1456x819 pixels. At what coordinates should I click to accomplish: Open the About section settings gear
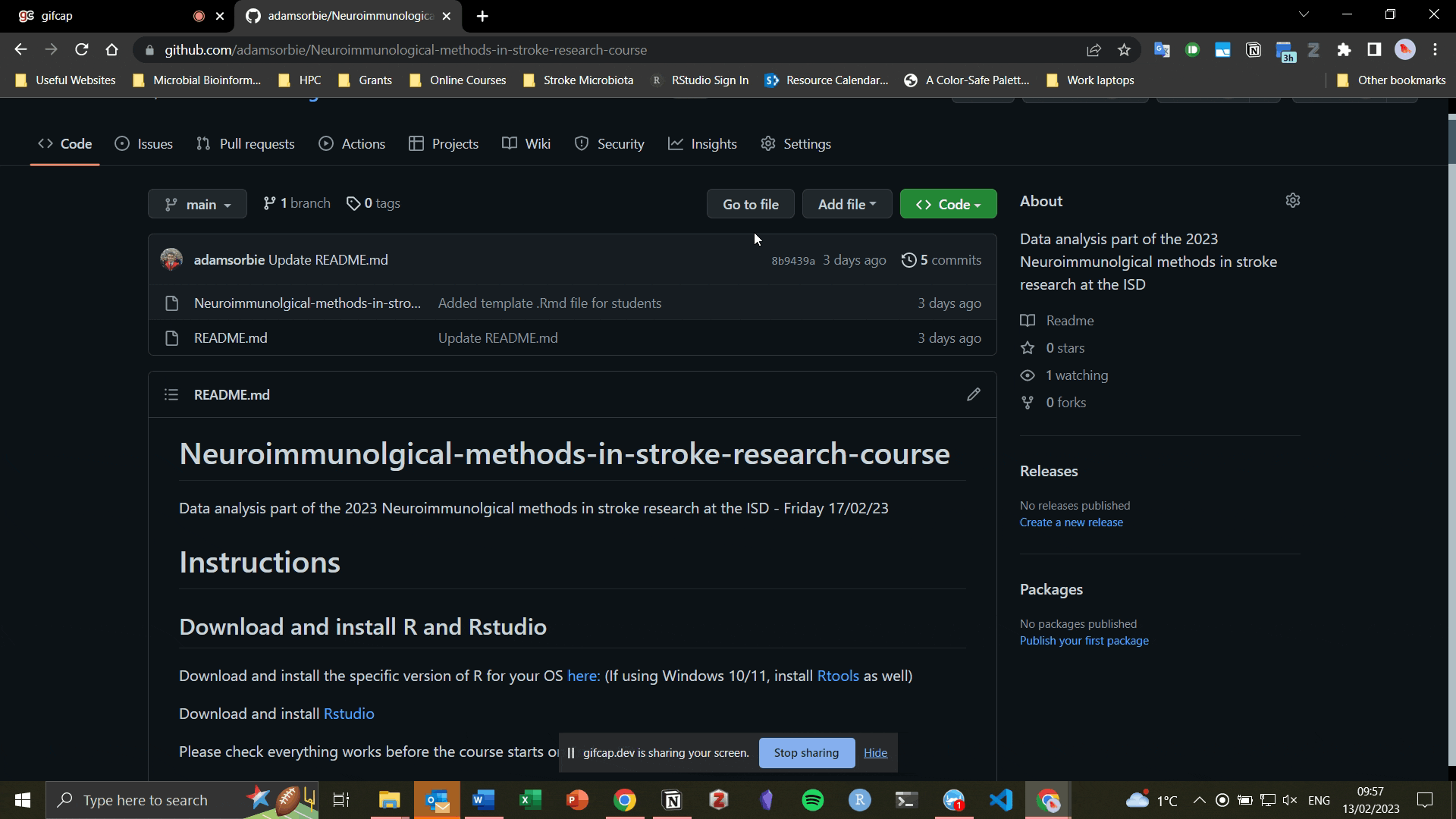(1292, 201)
